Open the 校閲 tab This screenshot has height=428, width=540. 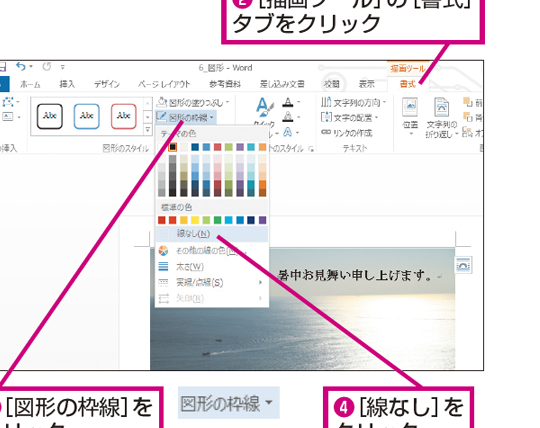point(332,84)
